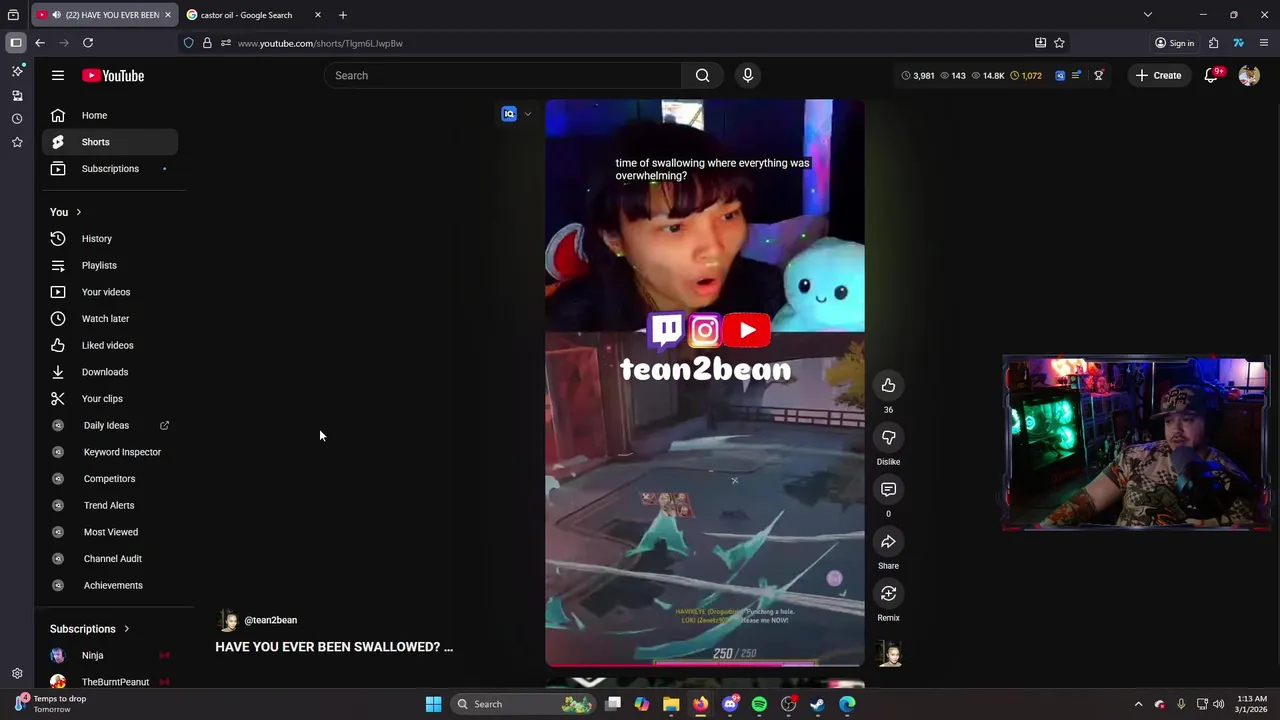The width and height of the screenshot is (1280, 720).
Task: Open account avatar menu in YouTube header
Action: [1249, 75]
